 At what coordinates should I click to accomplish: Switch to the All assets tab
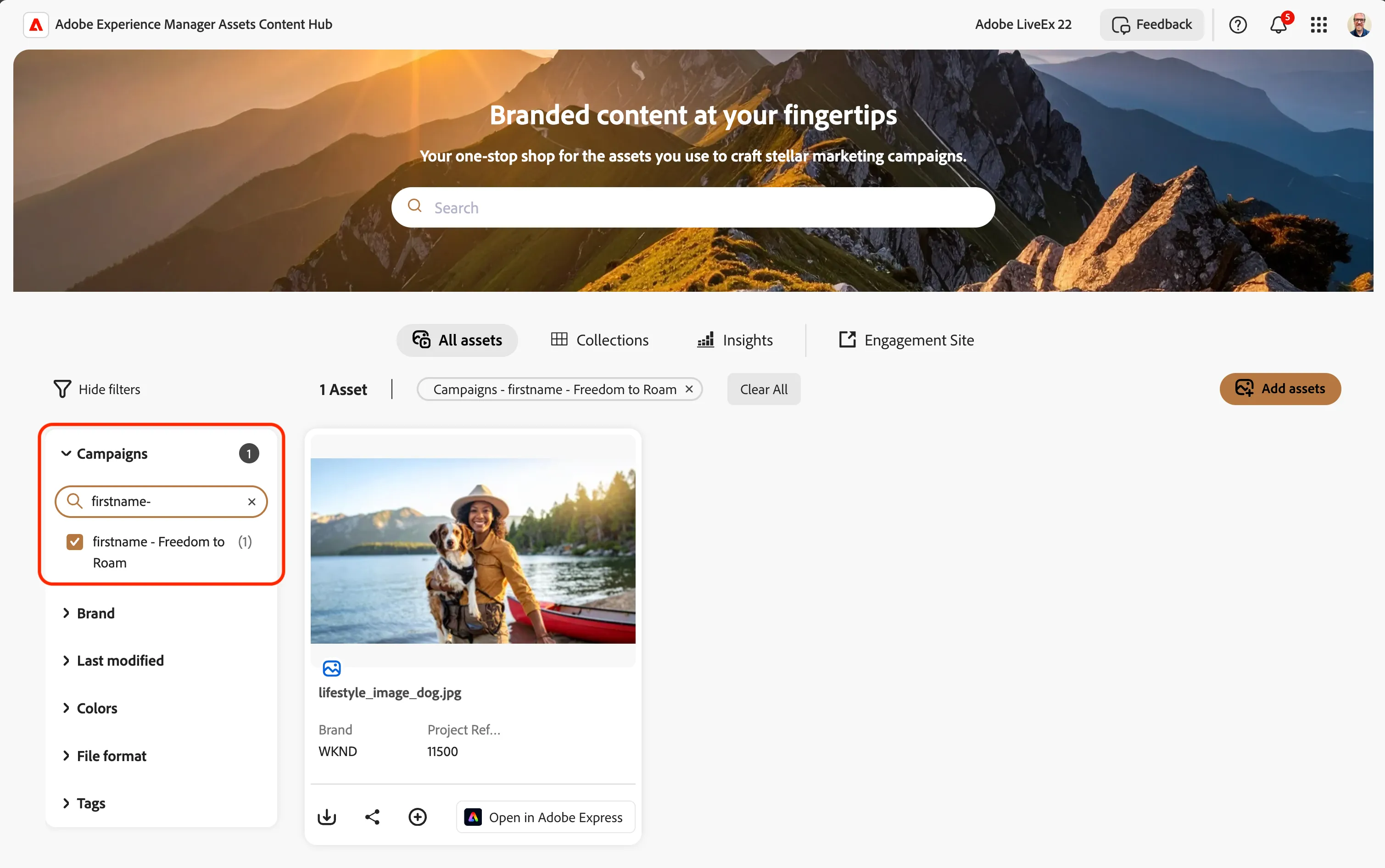tap(457, 340)
